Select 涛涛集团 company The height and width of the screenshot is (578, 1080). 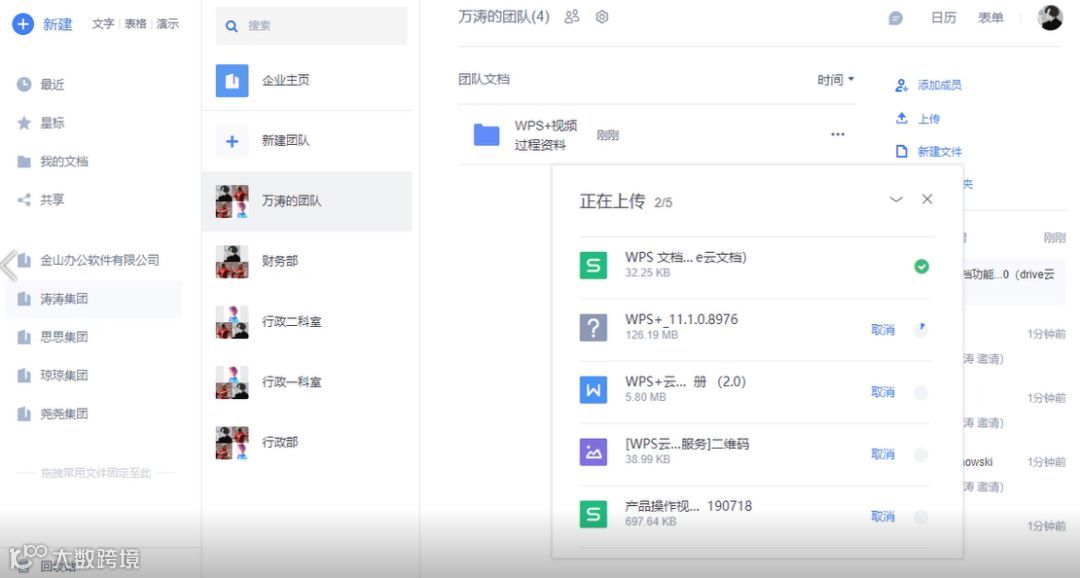(x=93, y=299)
